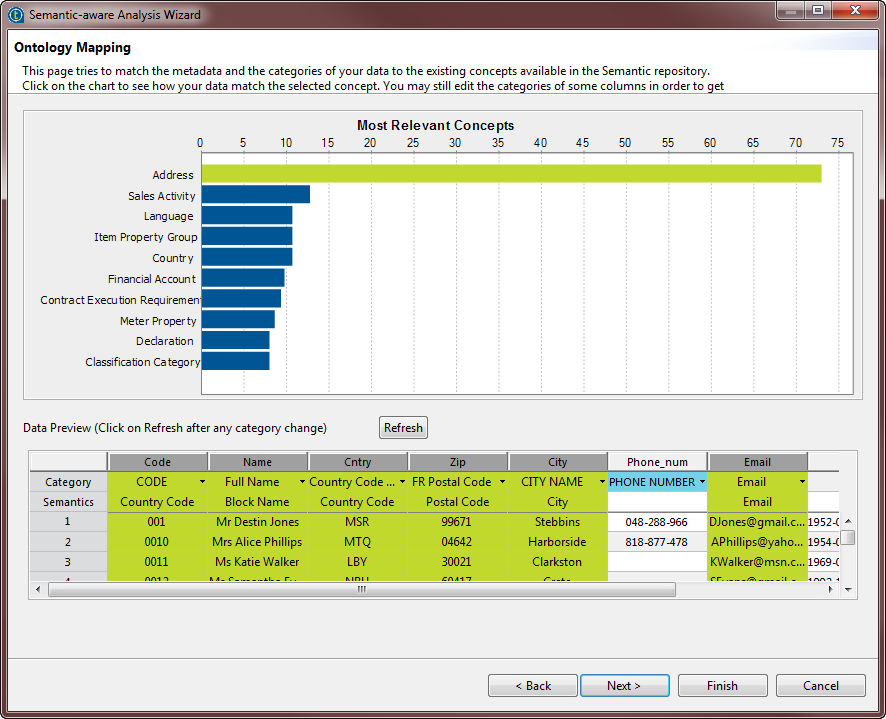Click the Back button

click(533, 686)
